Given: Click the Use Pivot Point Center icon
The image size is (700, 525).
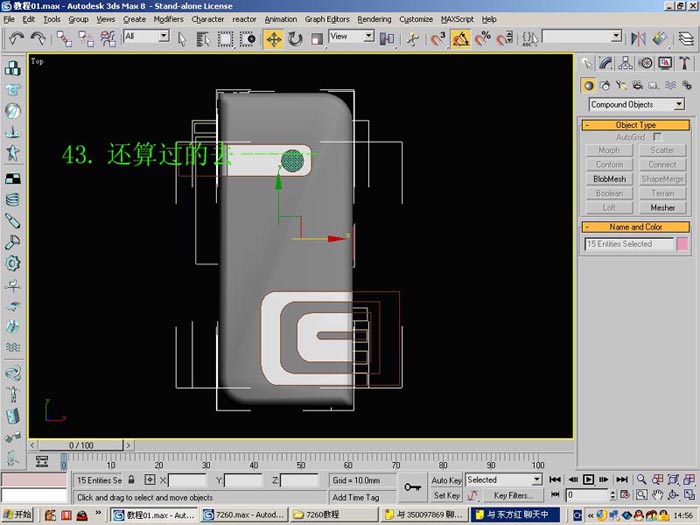Looking at the screenshot, I should [387, 39].
